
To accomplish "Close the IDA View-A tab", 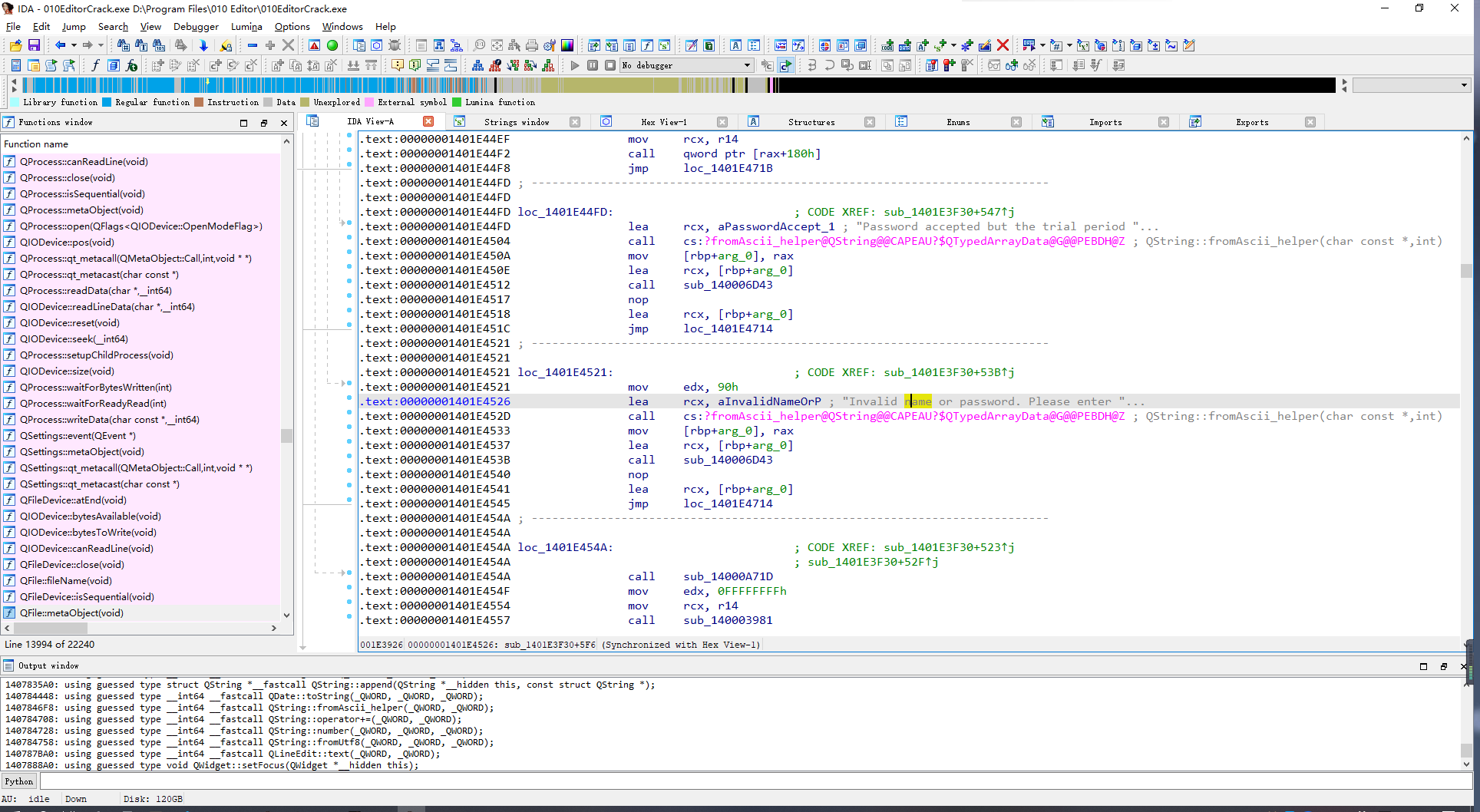I will pyautogui.click(x=428, y=121).
